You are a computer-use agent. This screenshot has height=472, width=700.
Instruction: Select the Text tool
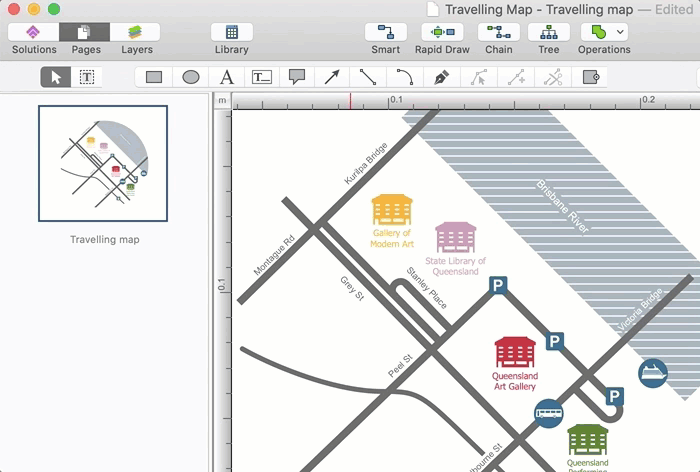[x=226, y=77]
